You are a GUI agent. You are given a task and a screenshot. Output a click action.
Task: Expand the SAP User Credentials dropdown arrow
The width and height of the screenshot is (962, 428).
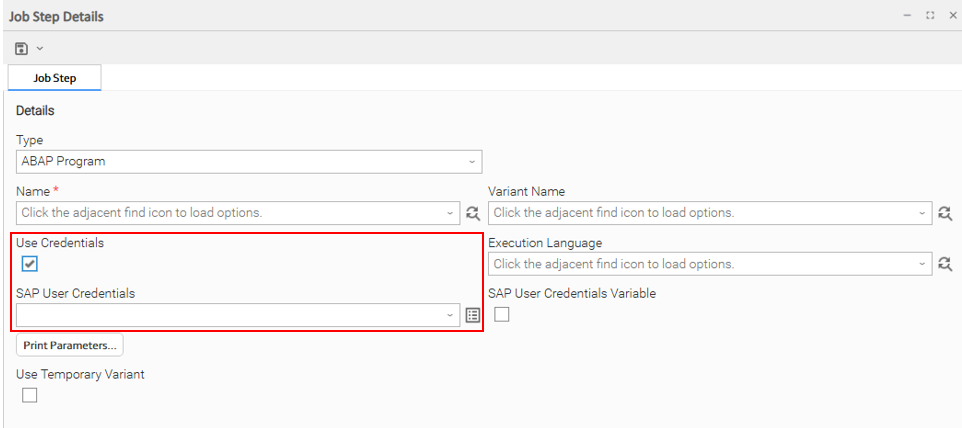tap(450, 315)
